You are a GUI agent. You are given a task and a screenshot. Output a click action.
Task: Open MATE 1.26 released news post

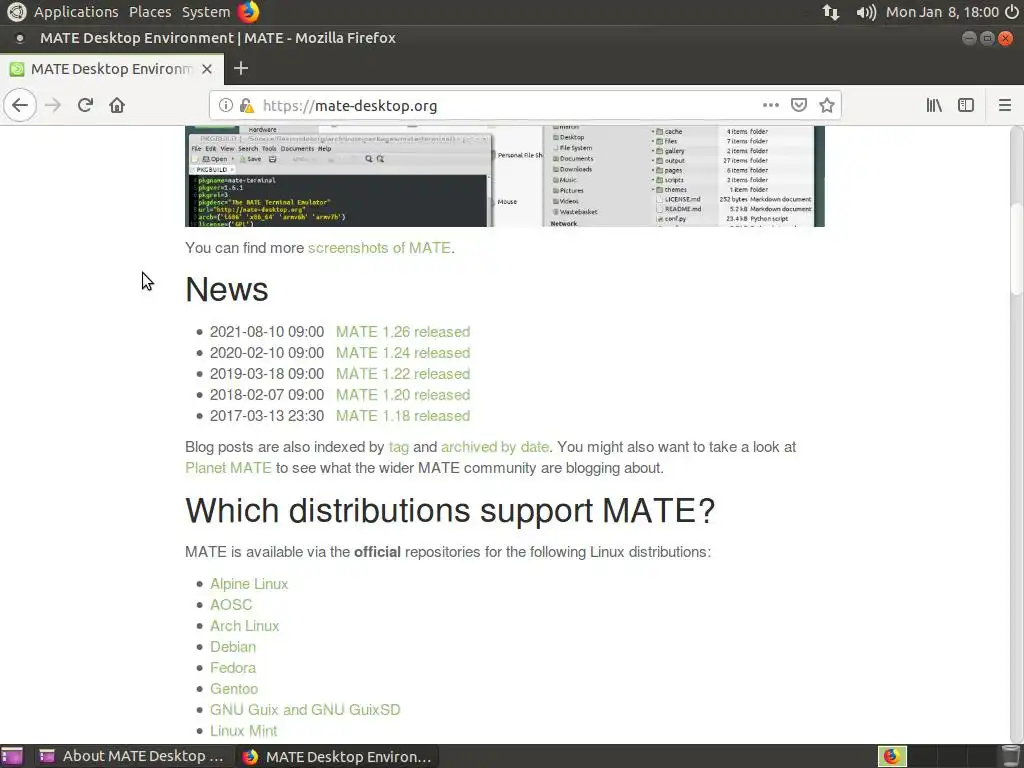(x=403, y=332)
